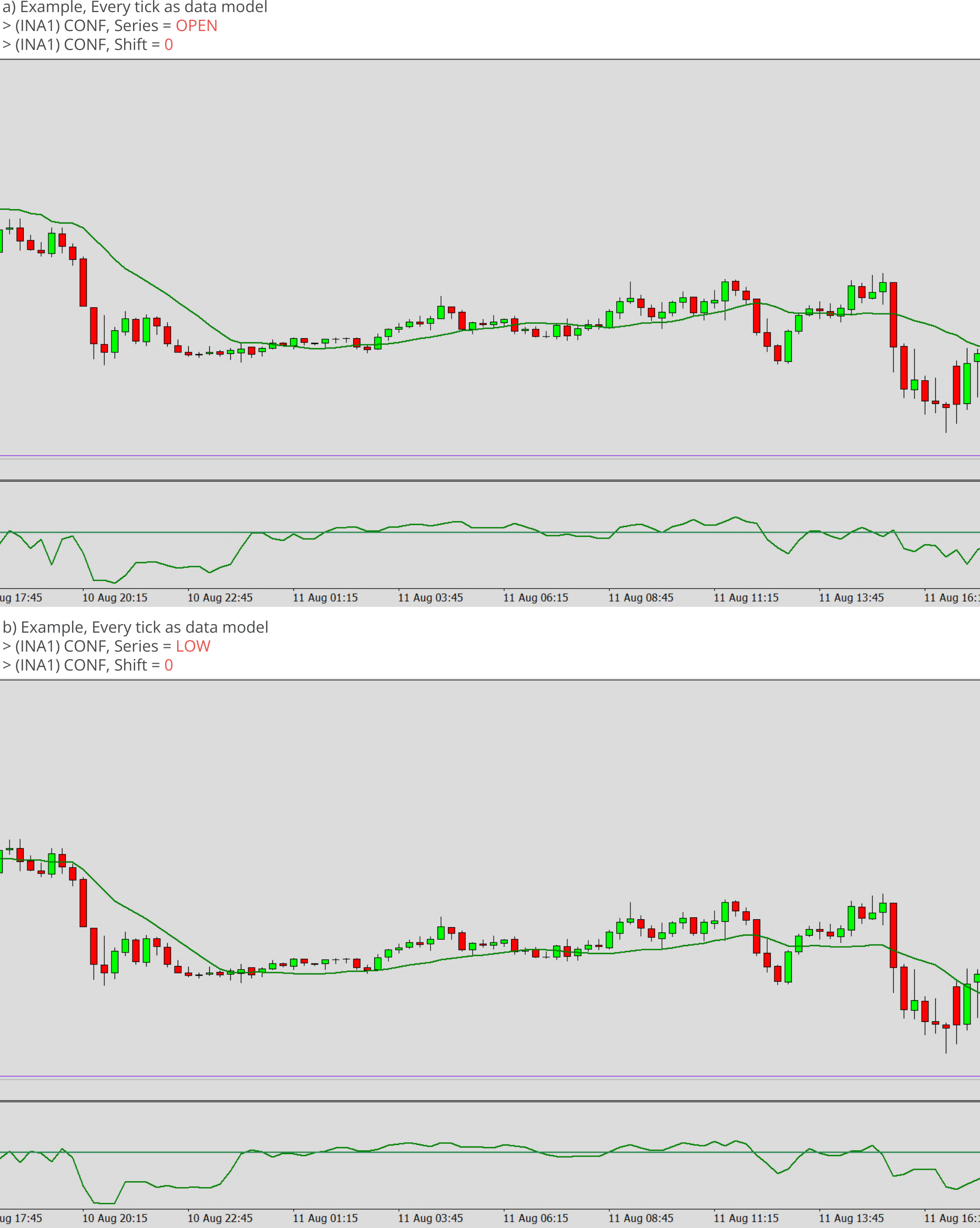The image size is (980, 1228).
Task: Click '11 Aug 06:15' on chart a's time axis
Action: (x=536, y=597)
